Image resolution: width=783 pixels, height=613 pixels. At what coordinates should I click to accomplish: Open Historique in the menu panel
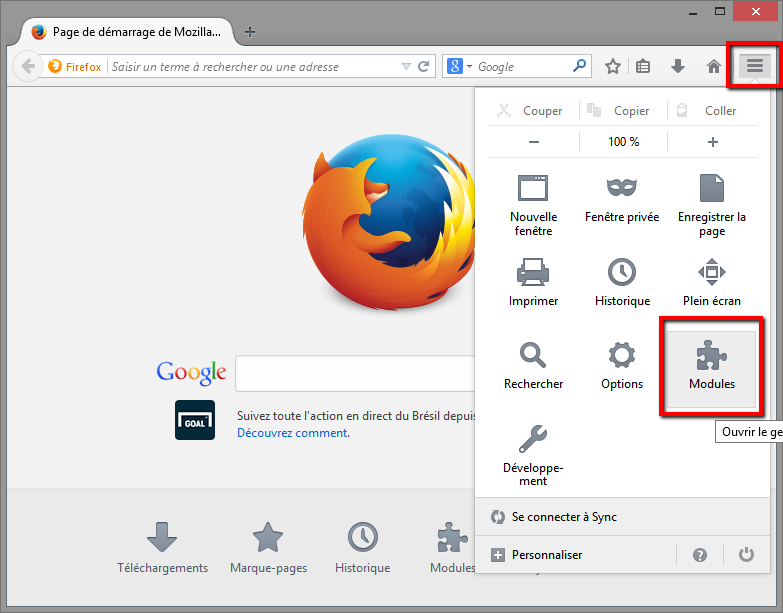point(622,283)
